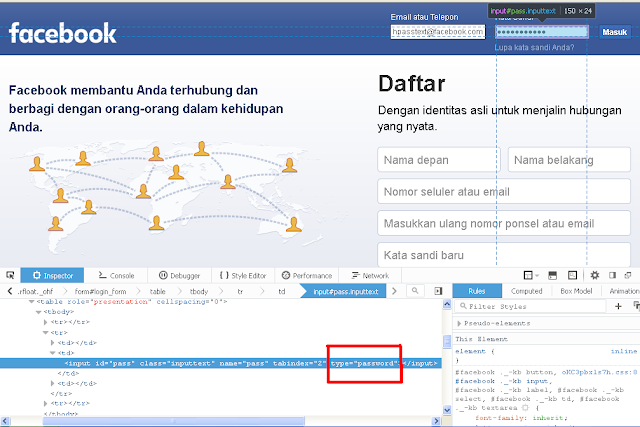Click the Email atau Telepon field

coord(438,32)
